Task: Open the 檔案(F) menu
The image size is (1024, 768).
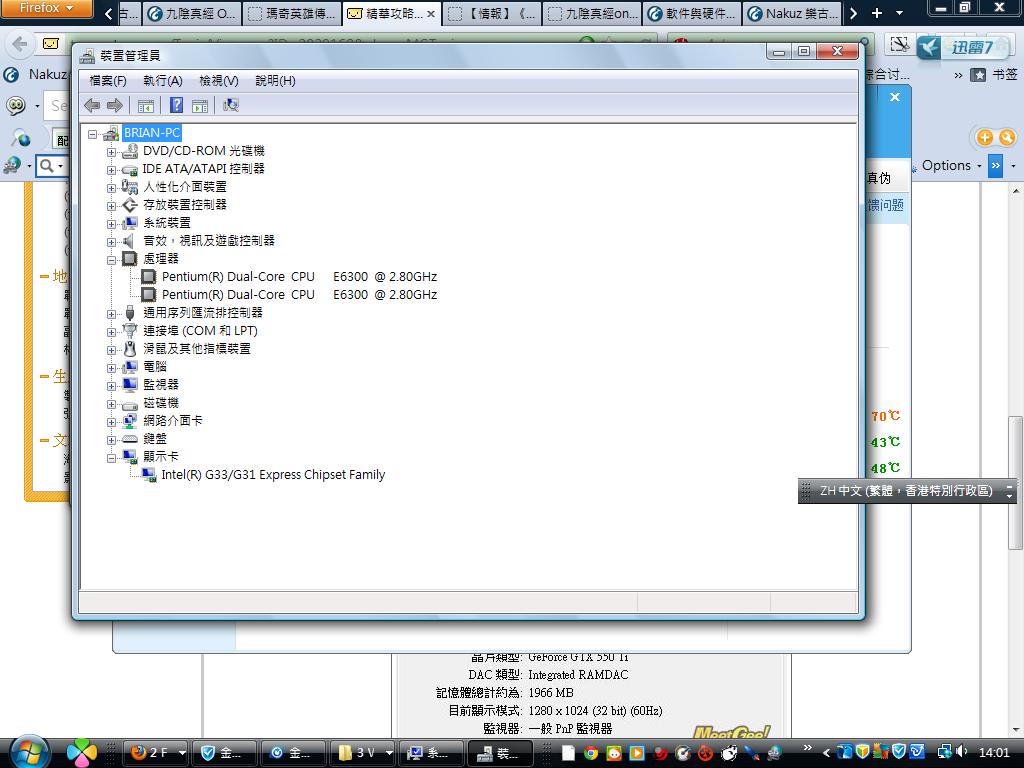Action: coord(108,81)
